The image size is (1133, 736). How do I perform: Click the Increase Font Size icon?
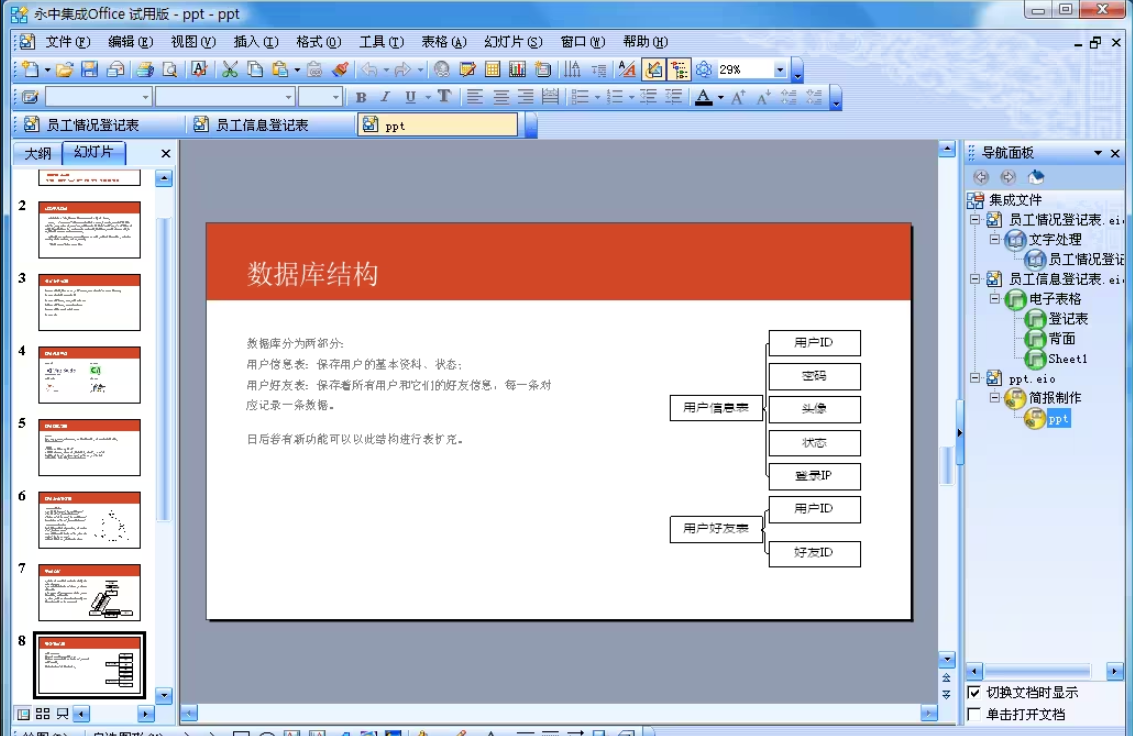(x=738, y=97)
